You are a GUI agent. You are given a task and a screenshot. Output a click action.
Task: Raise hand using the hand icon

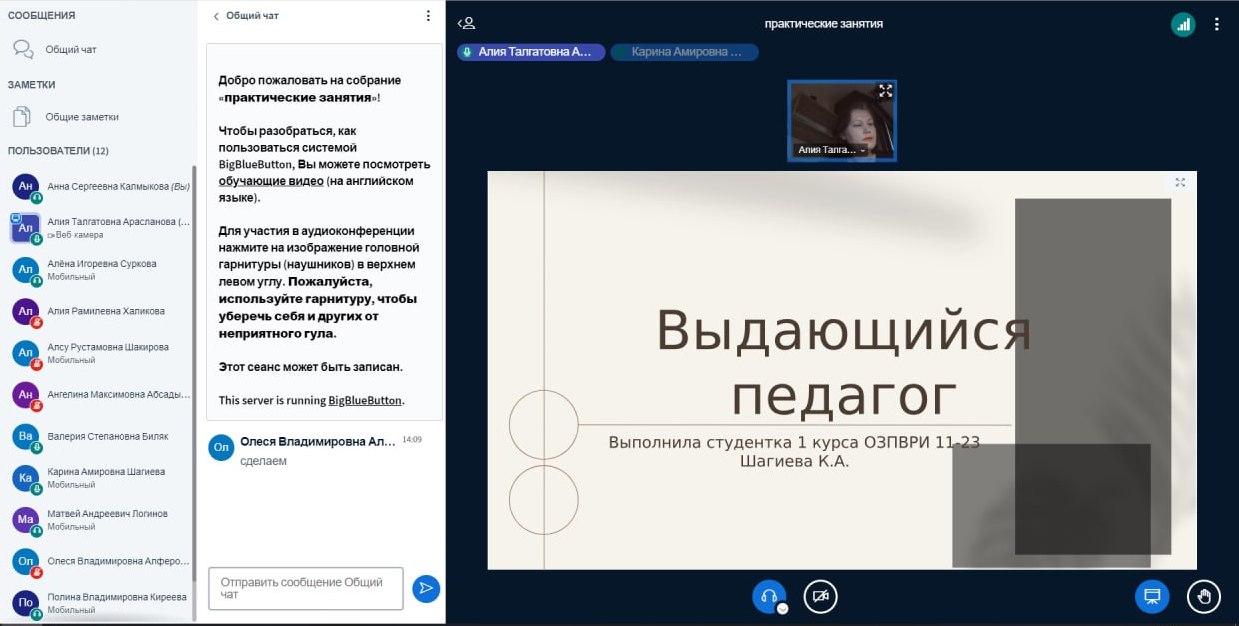1203,596
